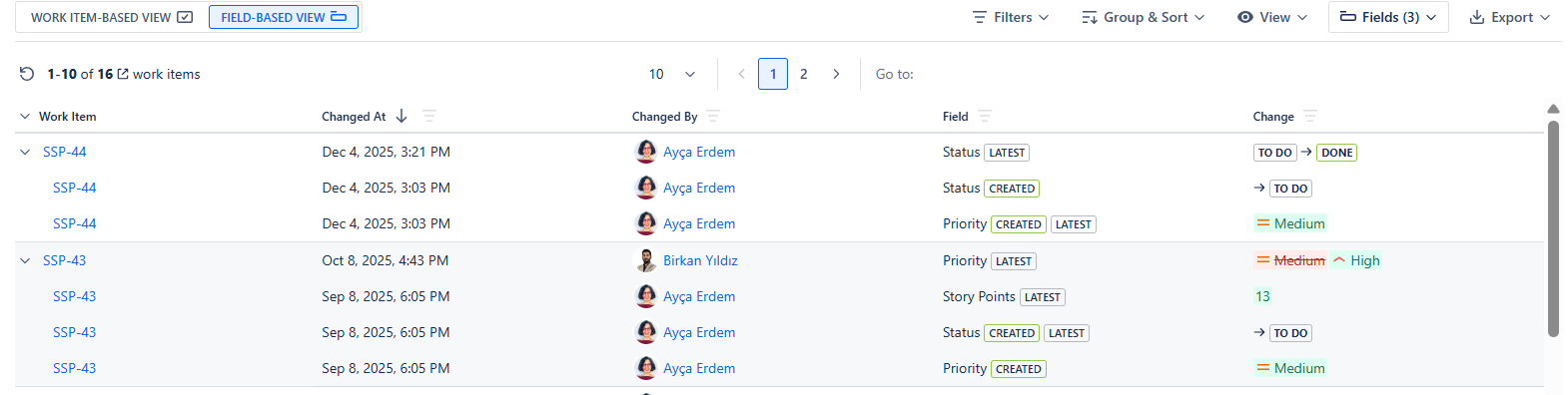Collapse the SSP-43 group

(x=25, y=261)
